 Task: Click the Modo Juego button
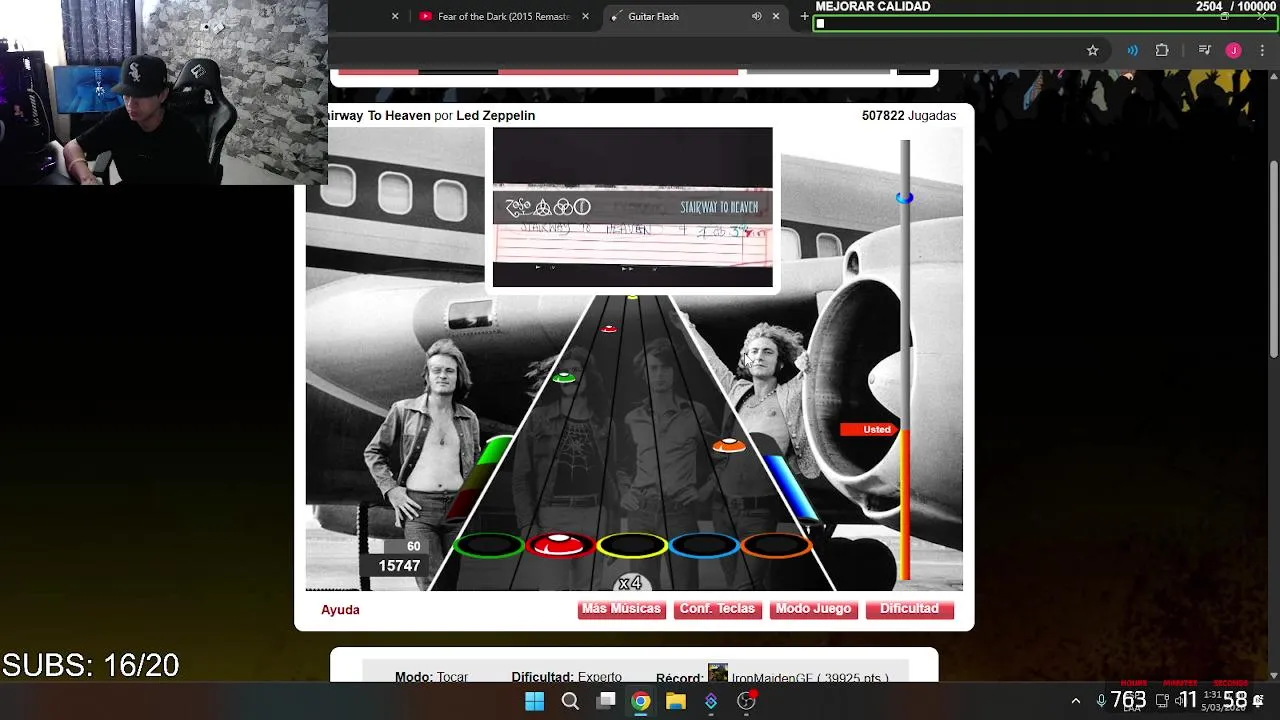point(813,609)
